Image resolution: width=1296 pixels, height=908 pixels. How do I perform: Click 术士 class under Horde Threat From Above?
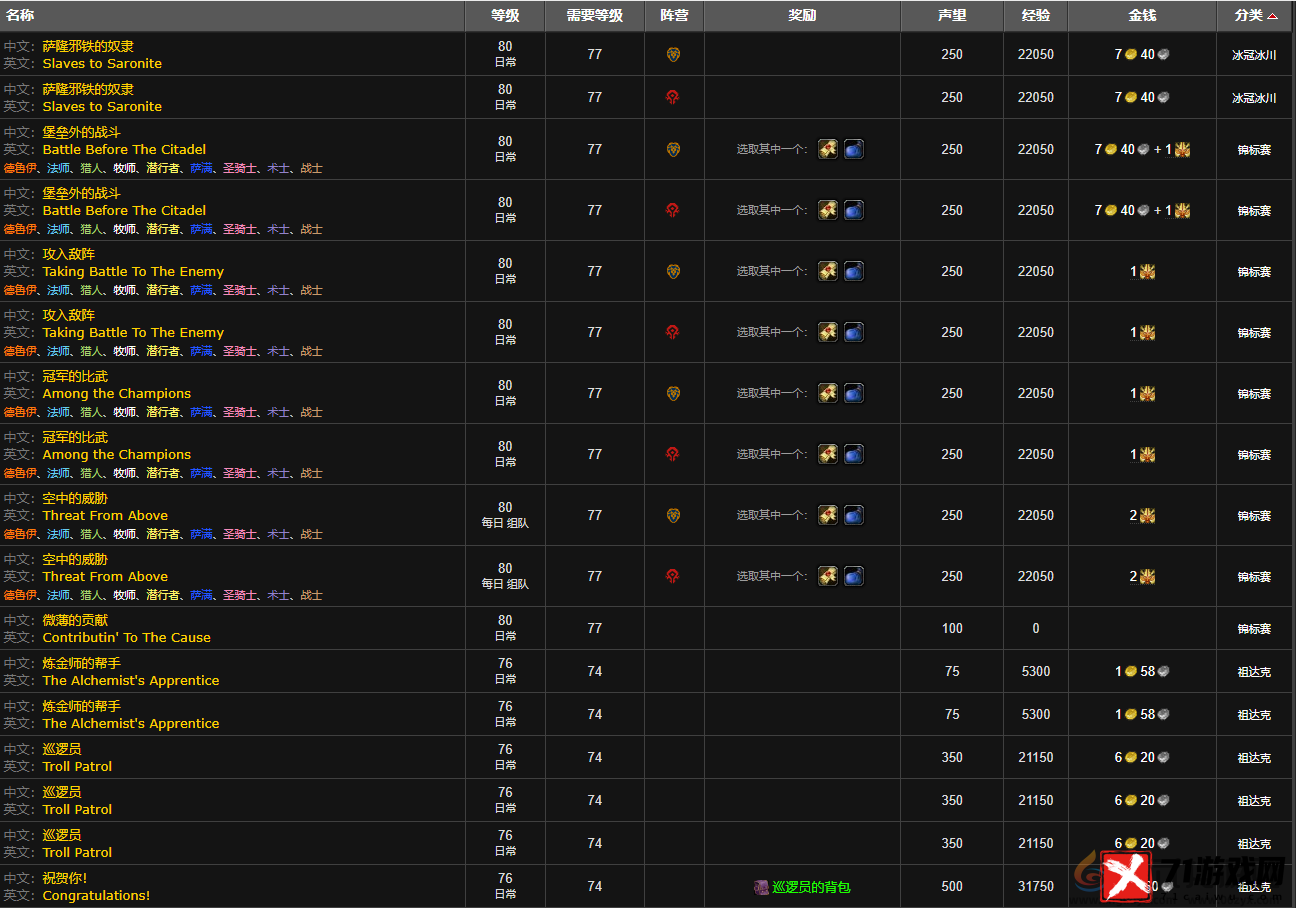pos(278,595)
